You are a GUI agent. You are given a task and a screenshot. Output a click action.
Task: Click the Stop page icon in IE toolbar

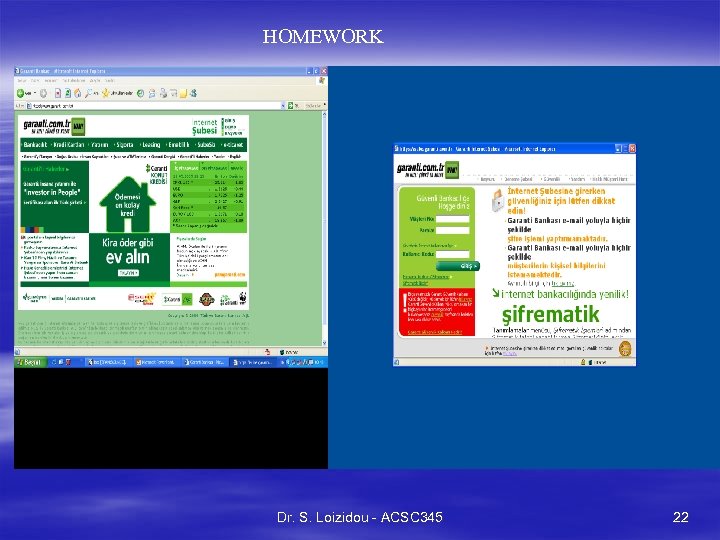(58, 93)
